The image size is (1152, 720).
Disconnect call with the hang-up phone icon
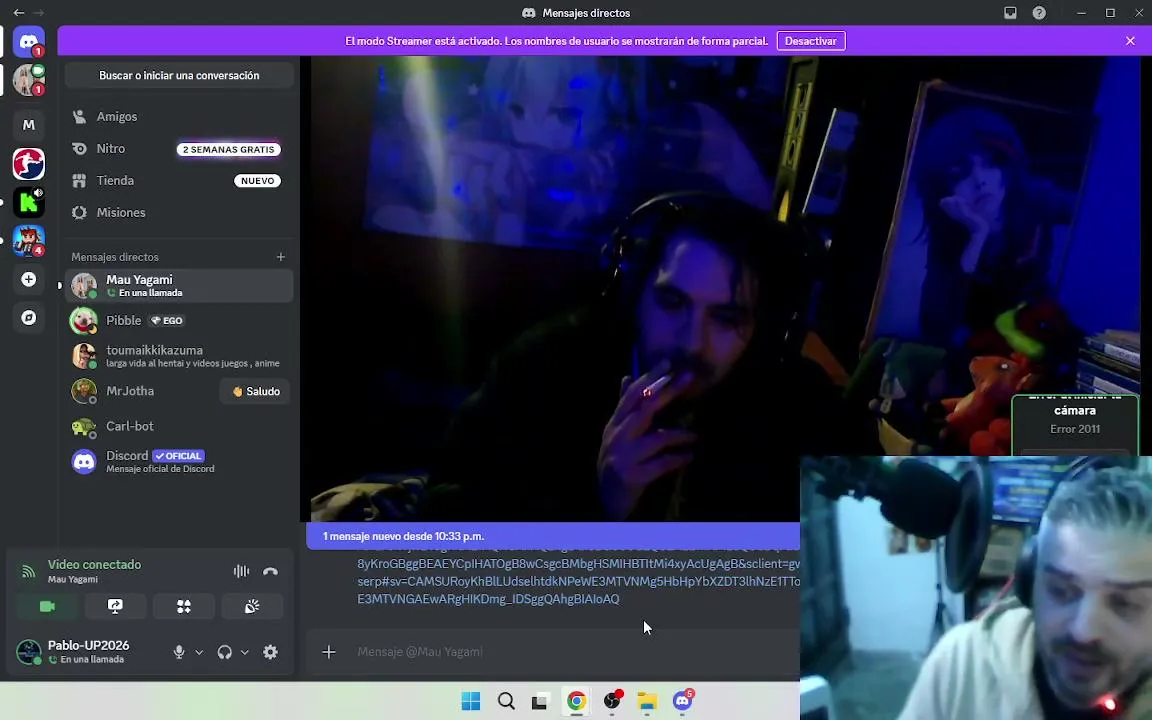pos(270,571)
